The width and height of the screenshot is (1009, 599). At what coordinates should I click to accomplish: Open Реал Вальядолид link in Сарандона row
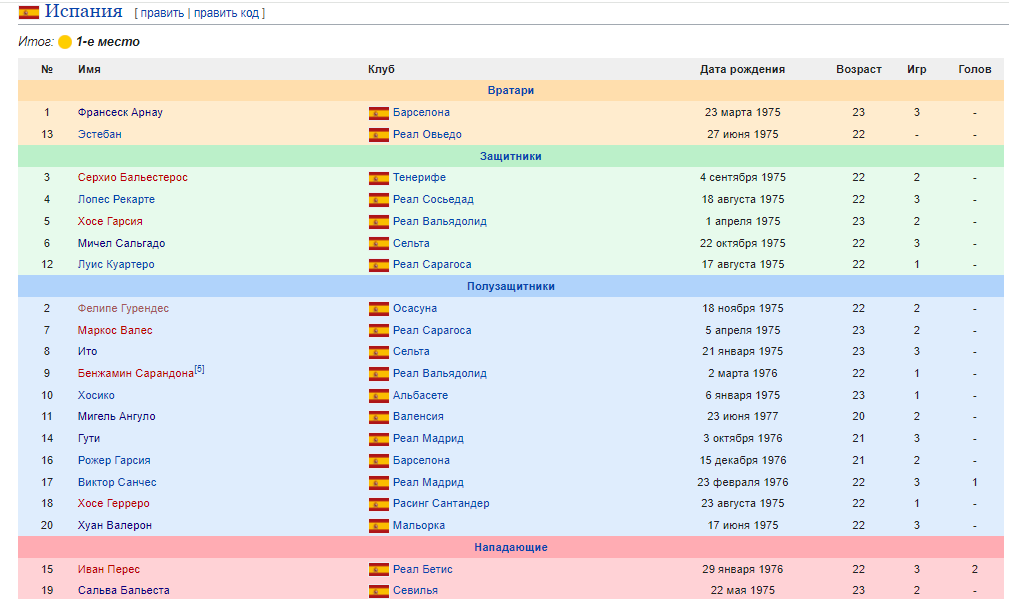440,374
